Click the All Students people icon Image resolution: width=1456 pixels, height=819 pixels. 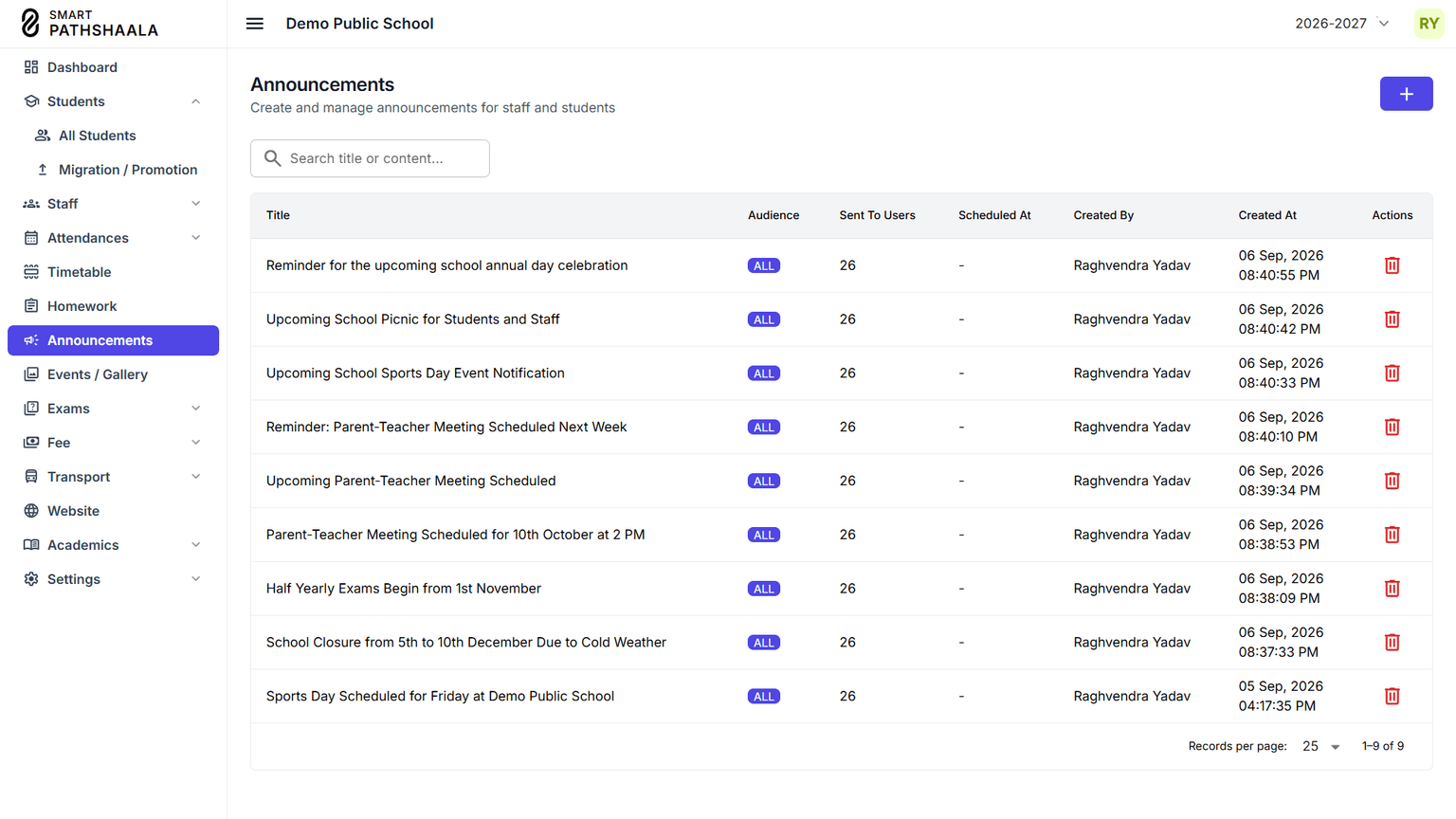(x=43, y=136)
